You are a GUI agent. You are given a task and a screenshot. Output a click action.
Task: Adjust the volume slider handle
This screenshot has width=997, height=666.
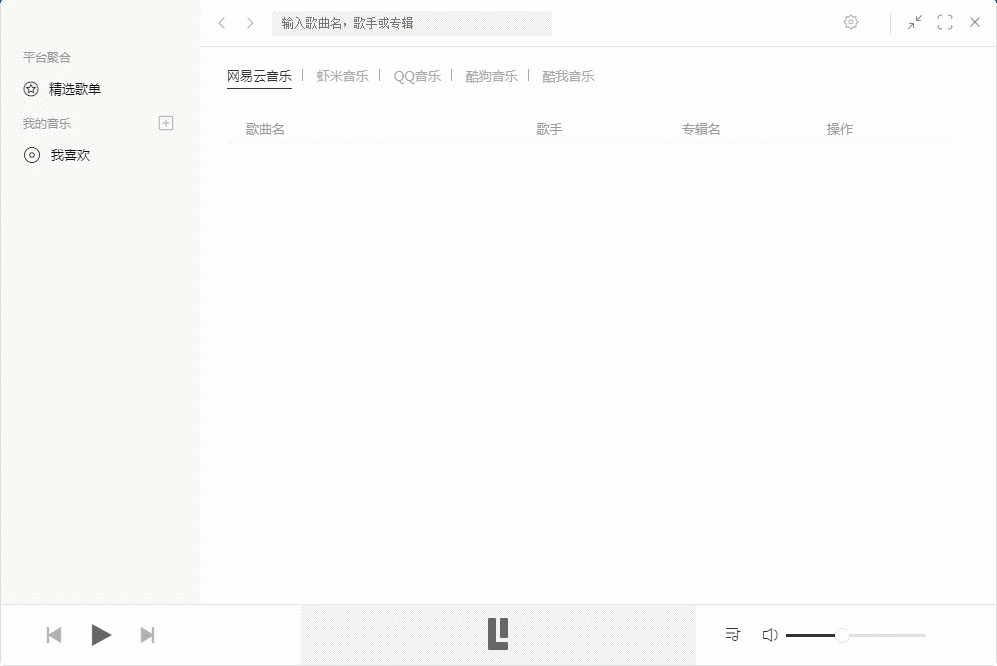(843, 634)
